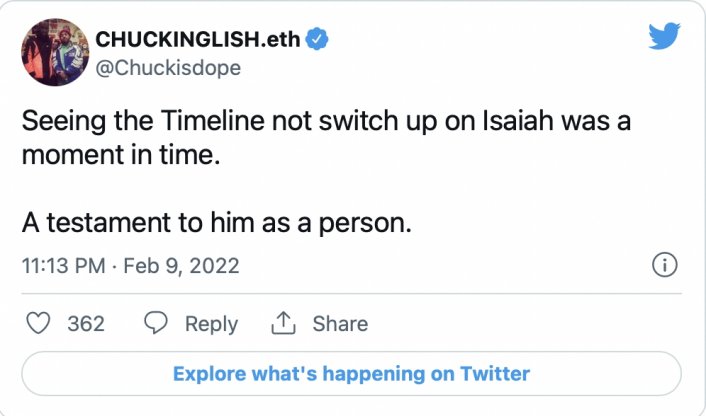Viewport: 706px width, 416px height.
Task: Like the tweet with the heart icon
Action: click(38, 324)
